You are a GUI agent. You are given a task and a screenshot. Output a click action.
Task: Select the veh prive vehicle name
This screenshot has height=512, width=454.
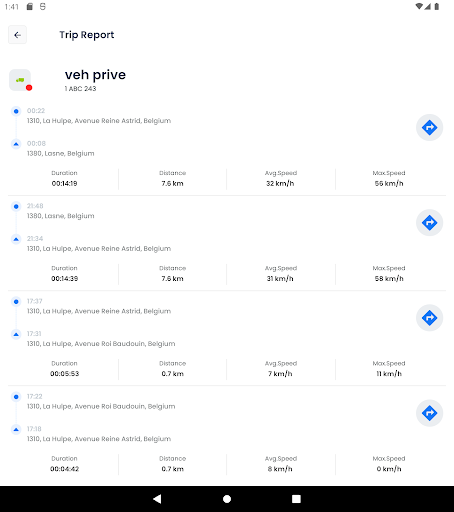tap(95, 75)
